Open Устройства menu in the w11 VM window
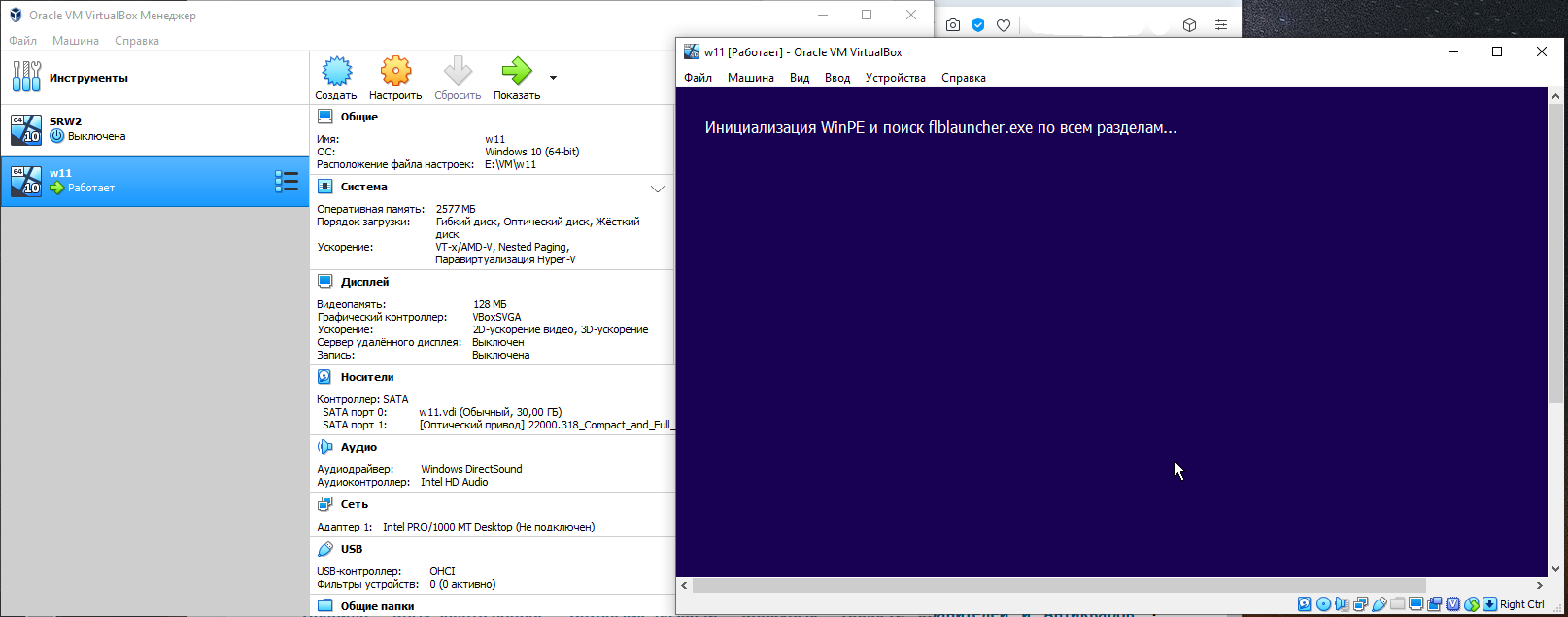The width and height of the screenshot is (1568, 617). [x=896, y=78]
